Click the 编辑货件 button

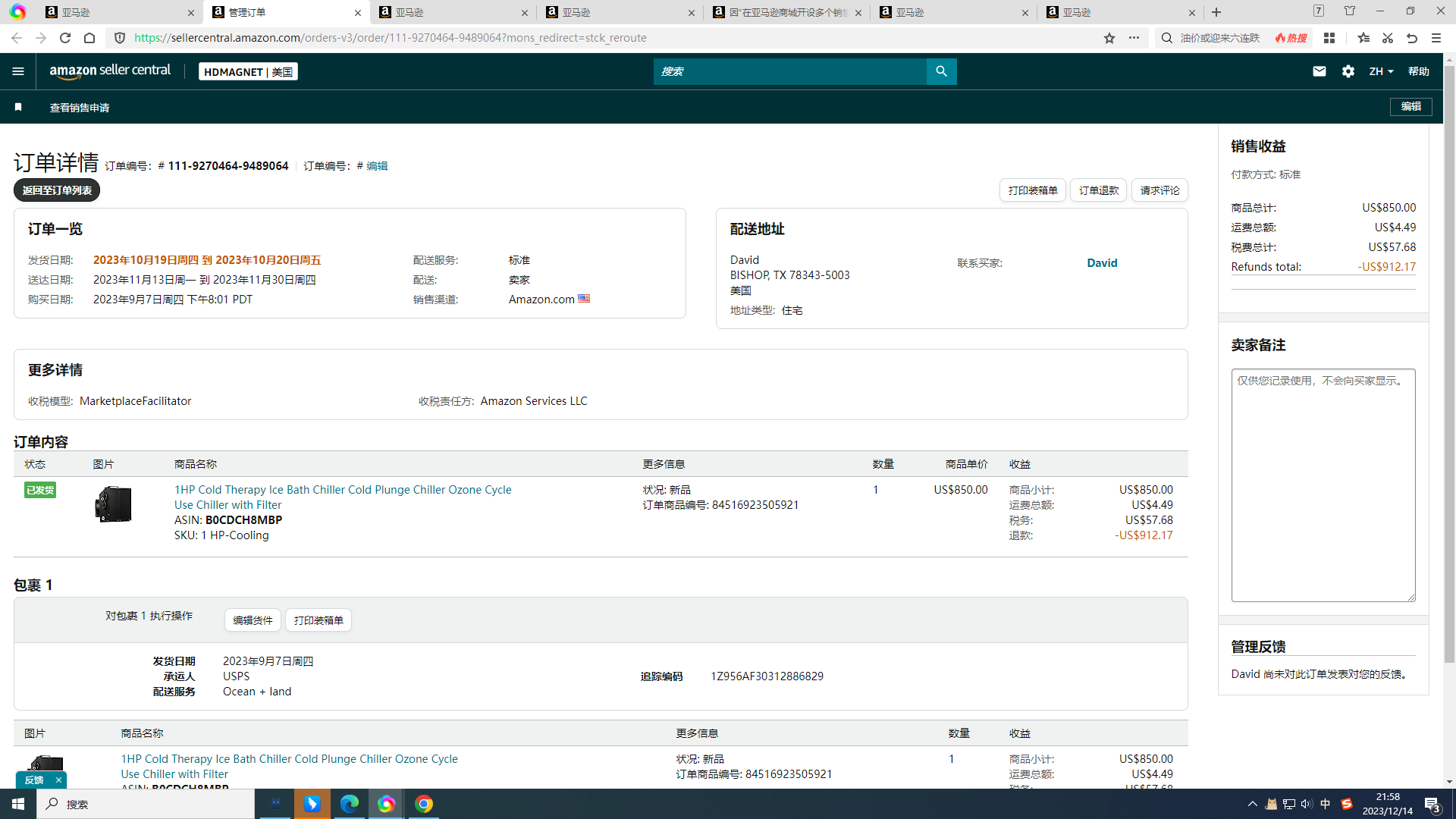(x=253, y=620)
